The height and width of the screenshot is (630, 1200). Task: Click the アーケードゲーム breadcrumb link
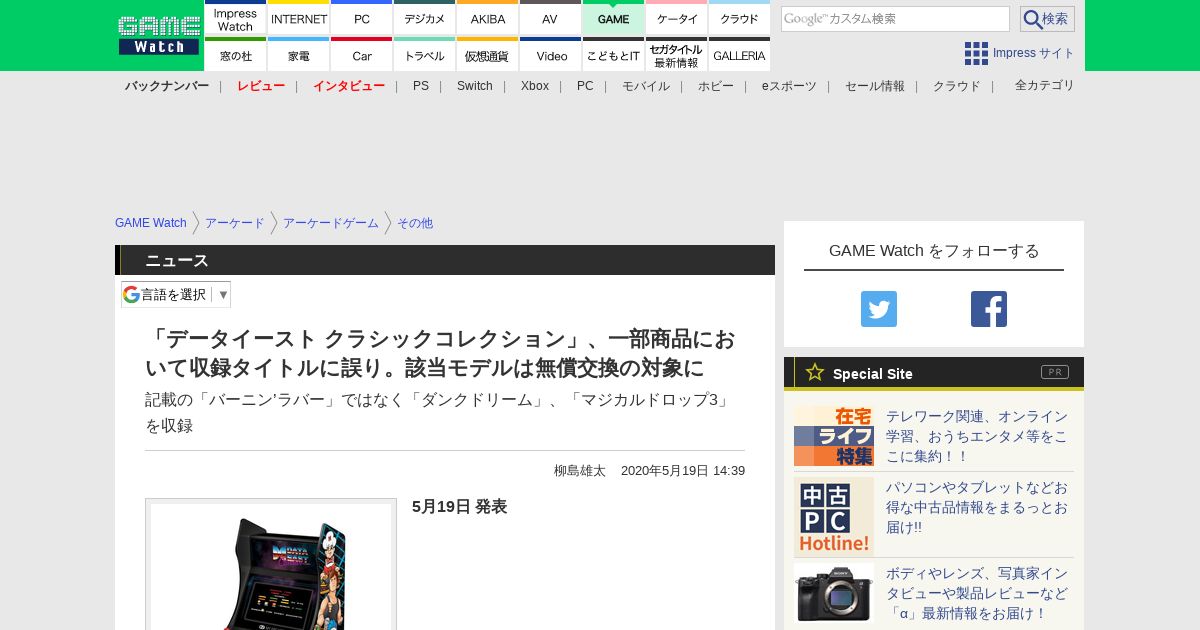[331, 223]
